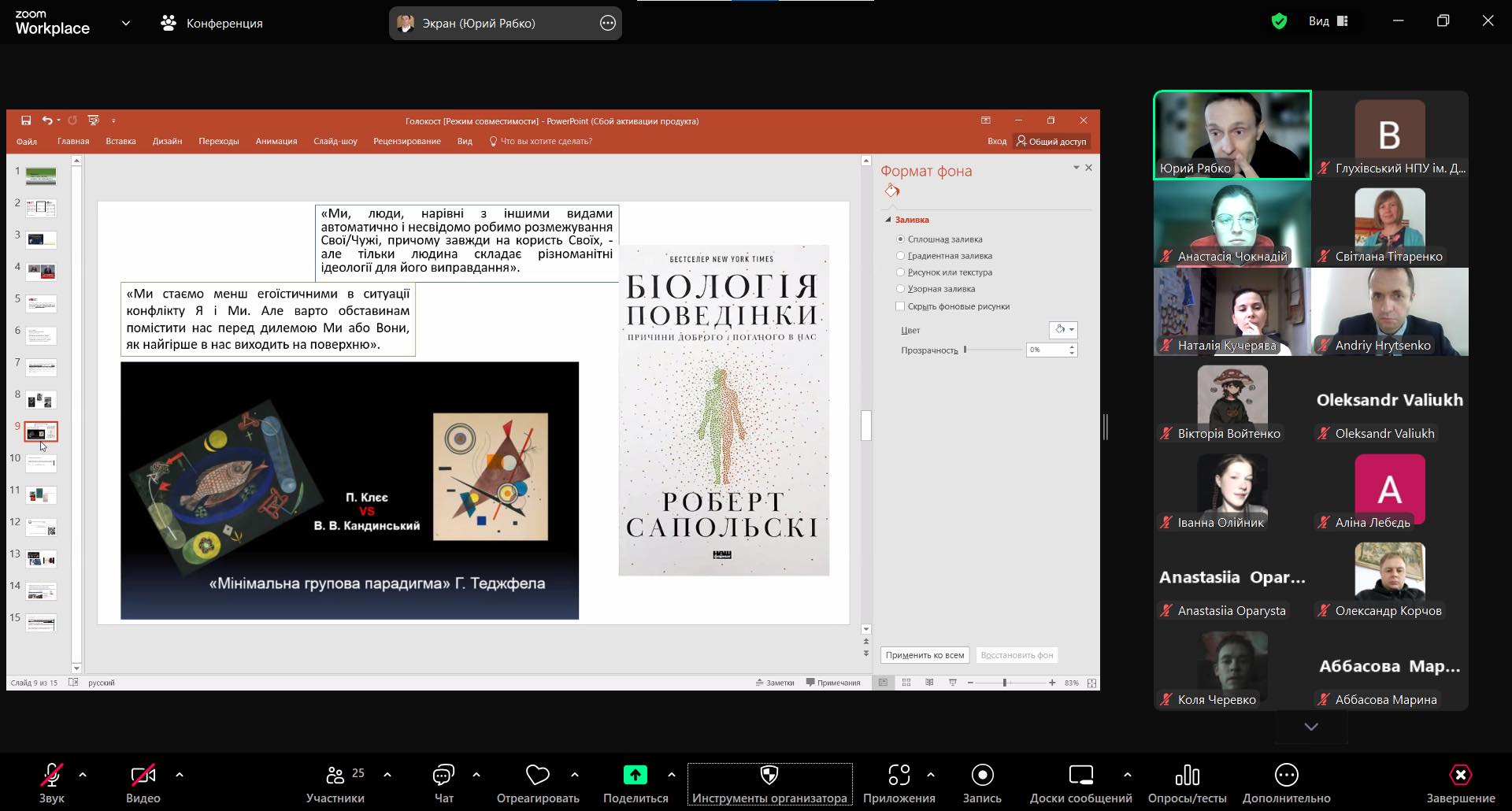Image resolution: width=1512 pixels, height=811 pixels.
Task: Click normal view icon in status bar
Action: (883, 683)
